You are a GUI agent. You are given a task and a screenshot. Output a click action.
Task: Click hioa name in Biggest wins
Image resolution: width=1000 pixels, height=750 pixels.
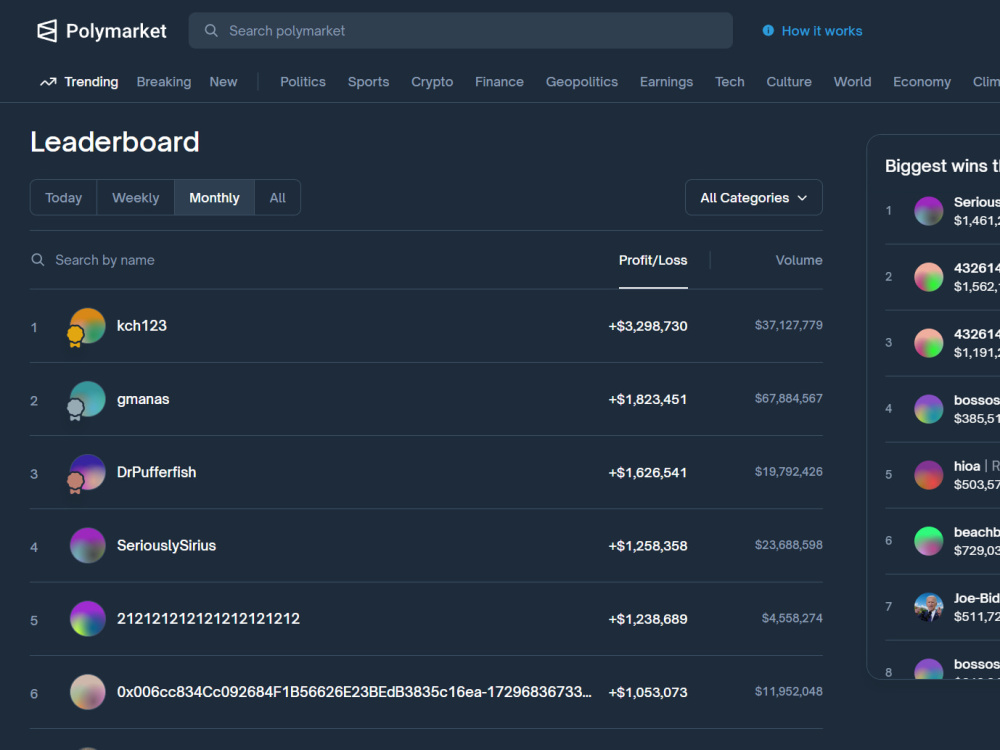(x=967, y=466)
